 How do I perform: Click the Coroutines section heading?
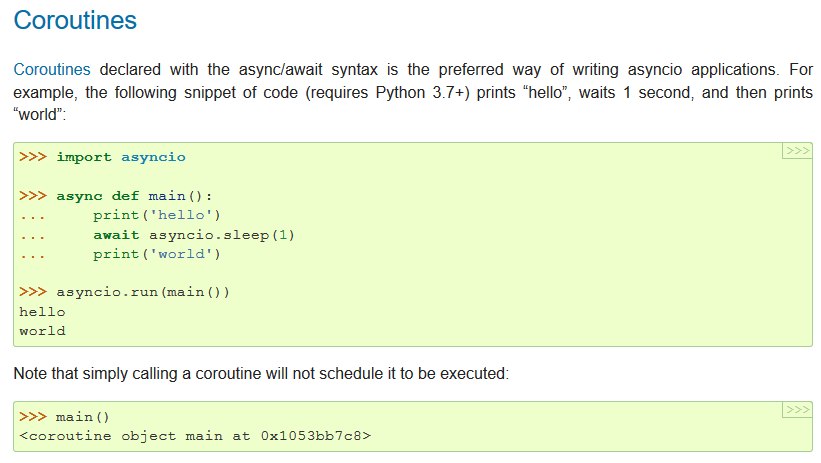(x=75, y=20)
